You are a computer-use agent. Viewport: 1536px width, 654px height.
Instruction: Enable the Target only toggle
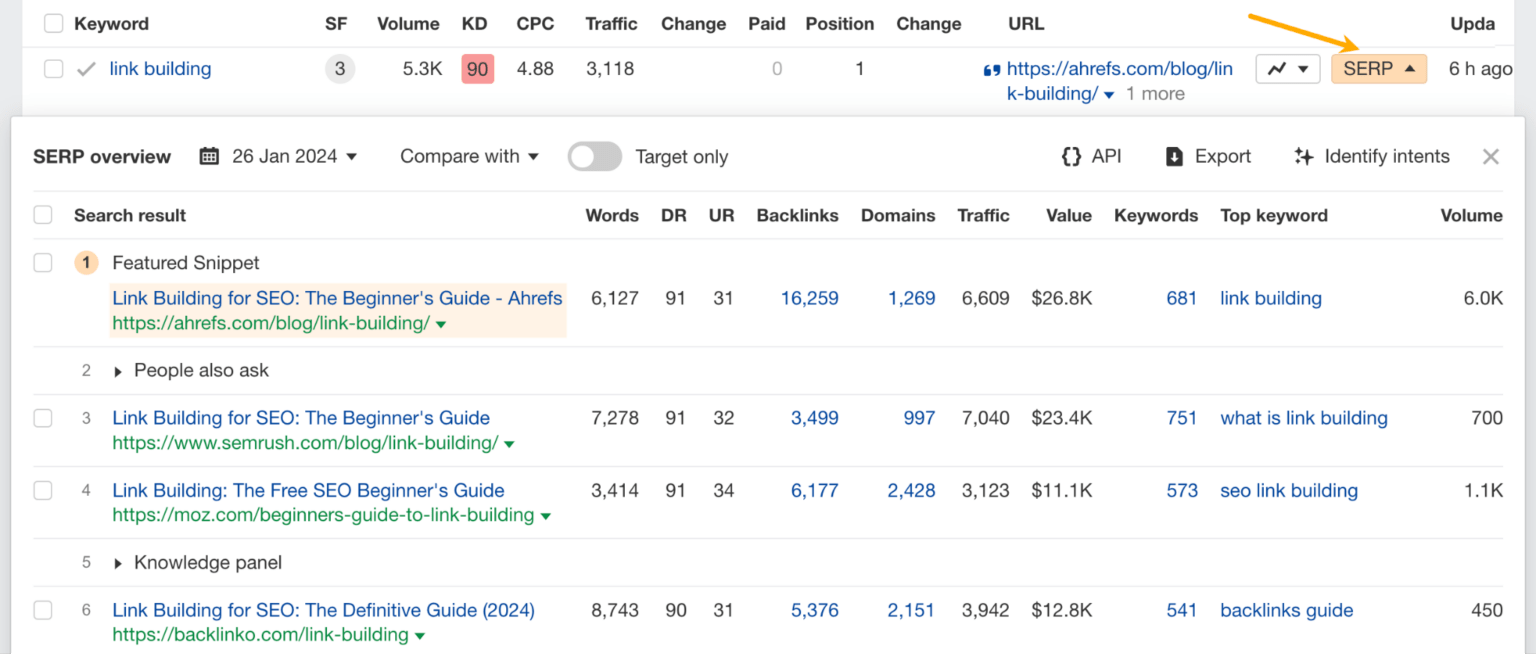point(595,156)
